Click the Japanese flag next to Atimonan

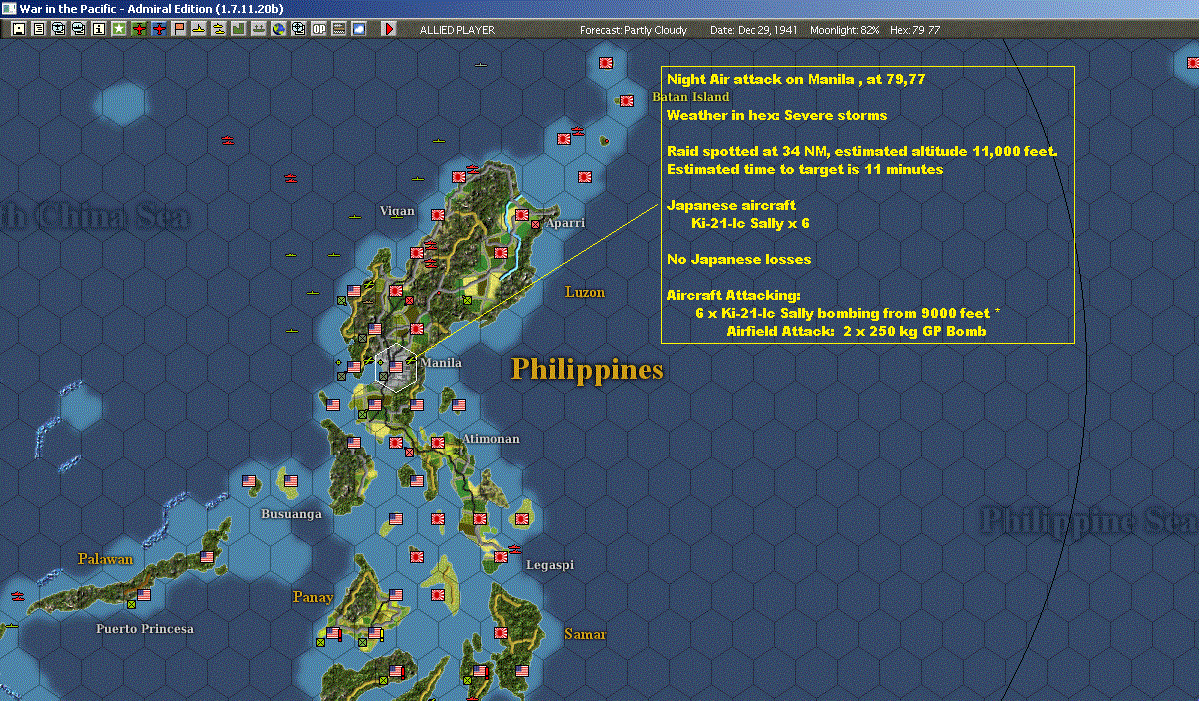point(437,443)
